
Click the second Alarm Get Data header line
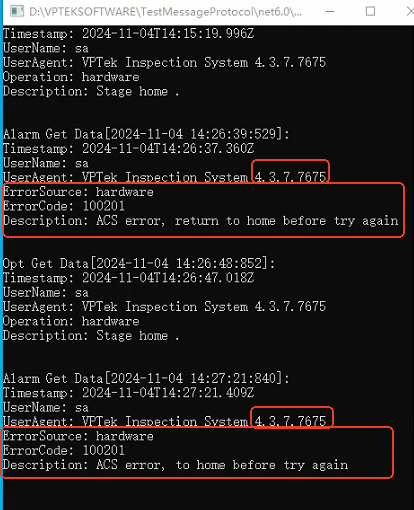point(146,378)
